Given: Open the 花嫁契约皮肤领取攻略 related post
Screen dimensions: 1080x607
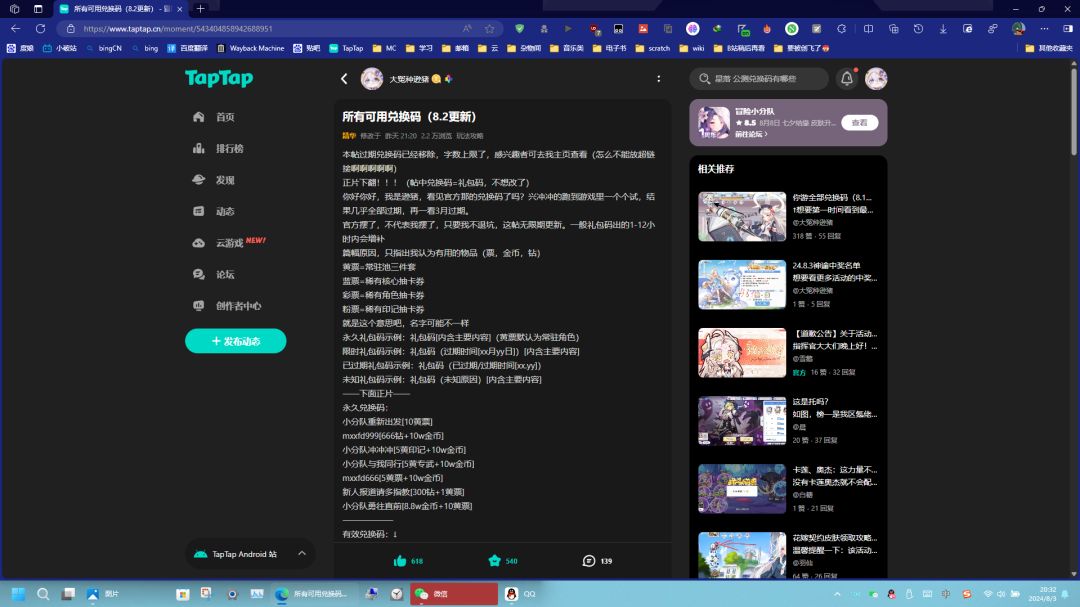Looking at the screenshot, I should [789, 555].
